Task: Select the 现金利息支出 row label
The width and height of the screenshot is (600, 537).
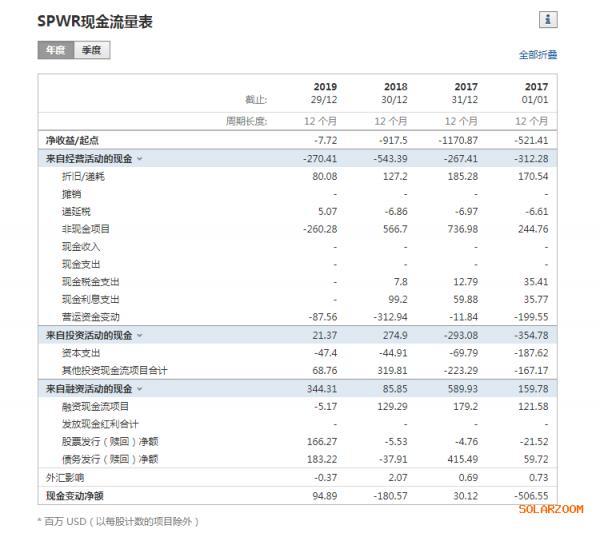Action: pyautogui.click(x=91, y=300)
